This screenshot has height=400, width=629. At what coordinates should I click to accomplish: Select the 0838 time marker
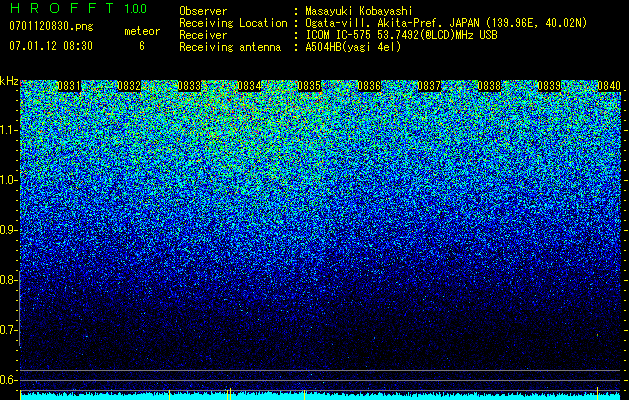[489, 86]
